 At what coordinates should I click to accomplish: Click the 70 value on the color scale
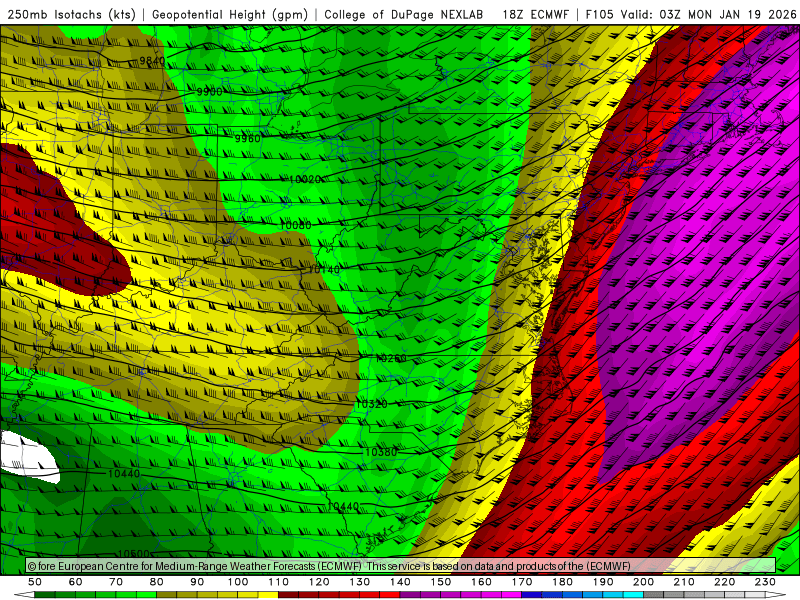click(116, 582)
